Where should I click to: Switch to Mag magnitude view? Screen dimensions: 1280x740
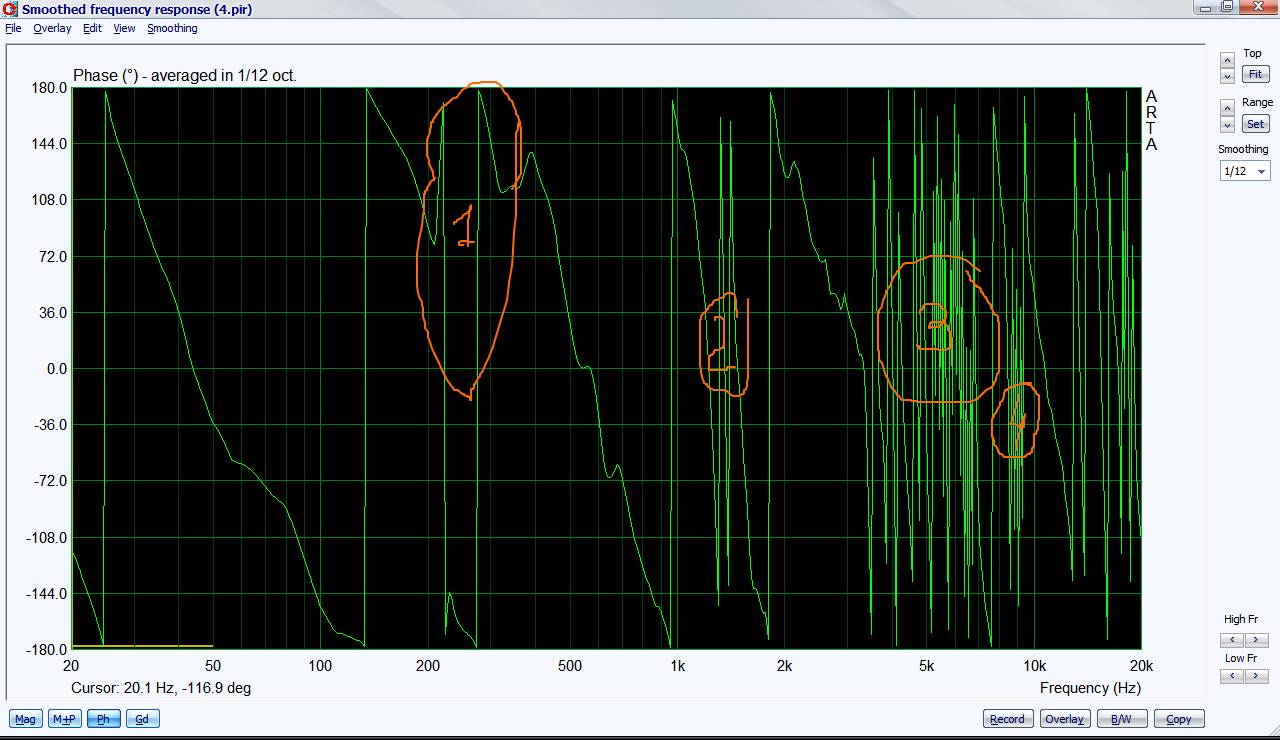click(x=25, y=719)
